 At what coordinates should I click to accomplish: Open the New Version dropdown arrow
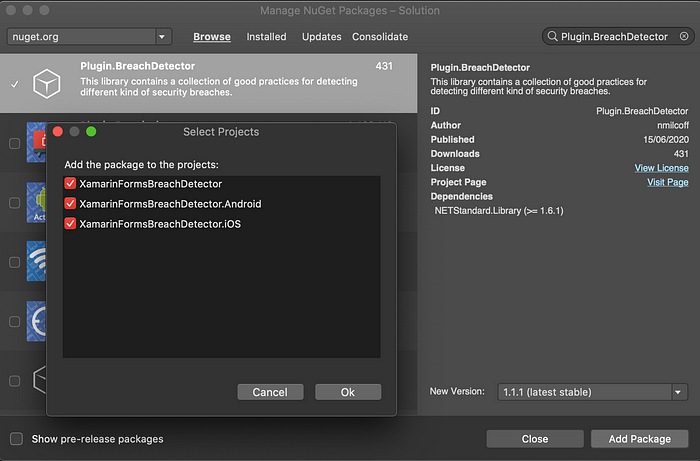coord(678,392)
